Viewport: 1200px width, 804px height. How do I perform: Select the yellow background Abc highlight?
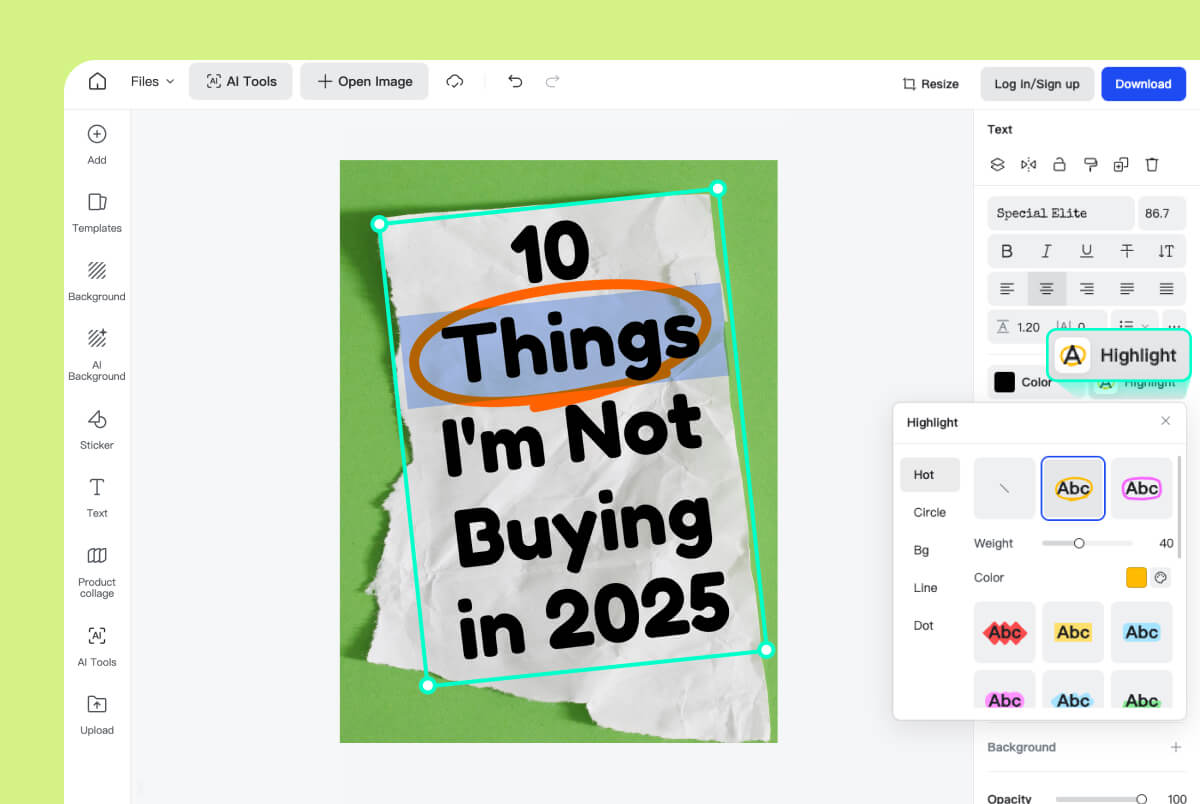coord(1073,632)
